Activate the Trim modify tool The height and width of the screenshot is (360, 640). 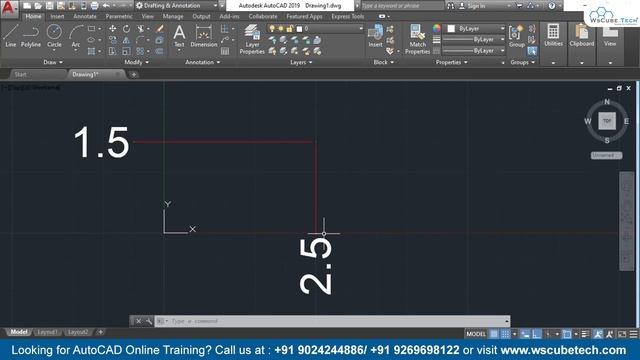pos(140,29)
